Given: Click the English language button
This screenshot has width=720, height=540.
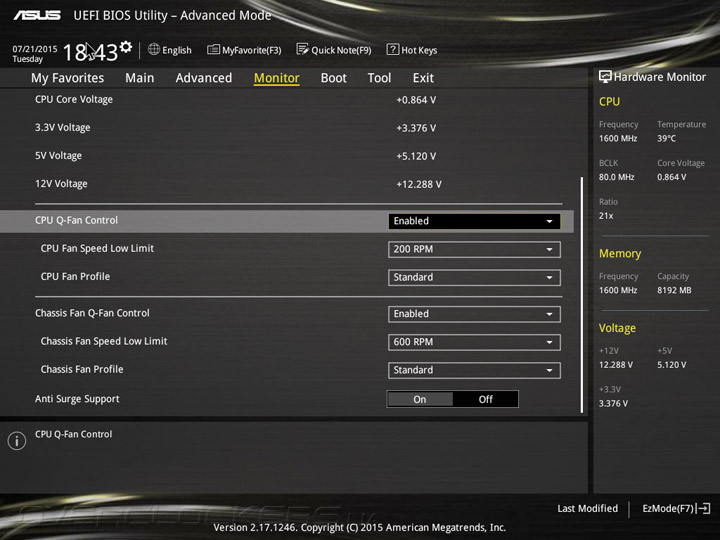Looking at the screenshot, I should pos(169,50).
